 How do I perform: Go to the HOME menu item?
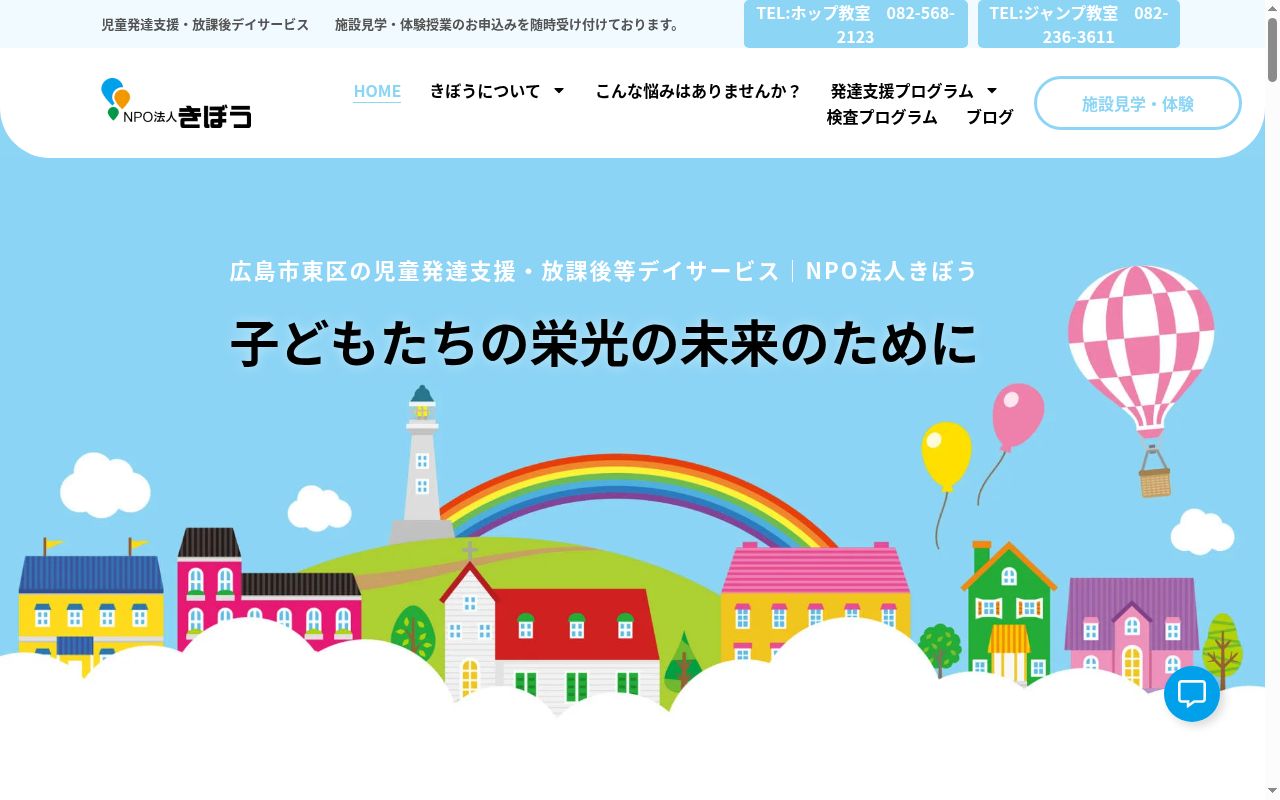377,91
